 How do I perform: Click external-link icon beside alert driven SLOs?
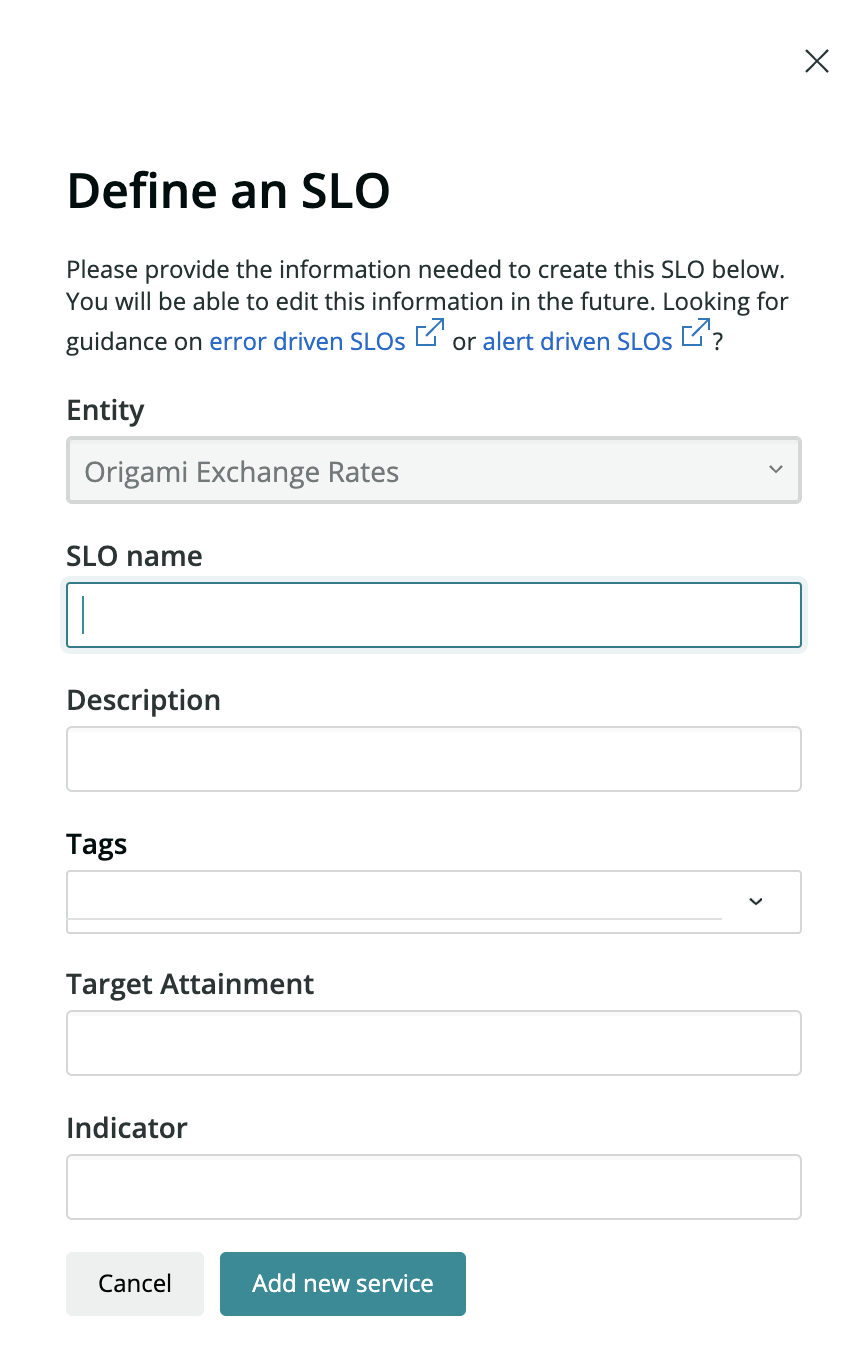point(695,334)
